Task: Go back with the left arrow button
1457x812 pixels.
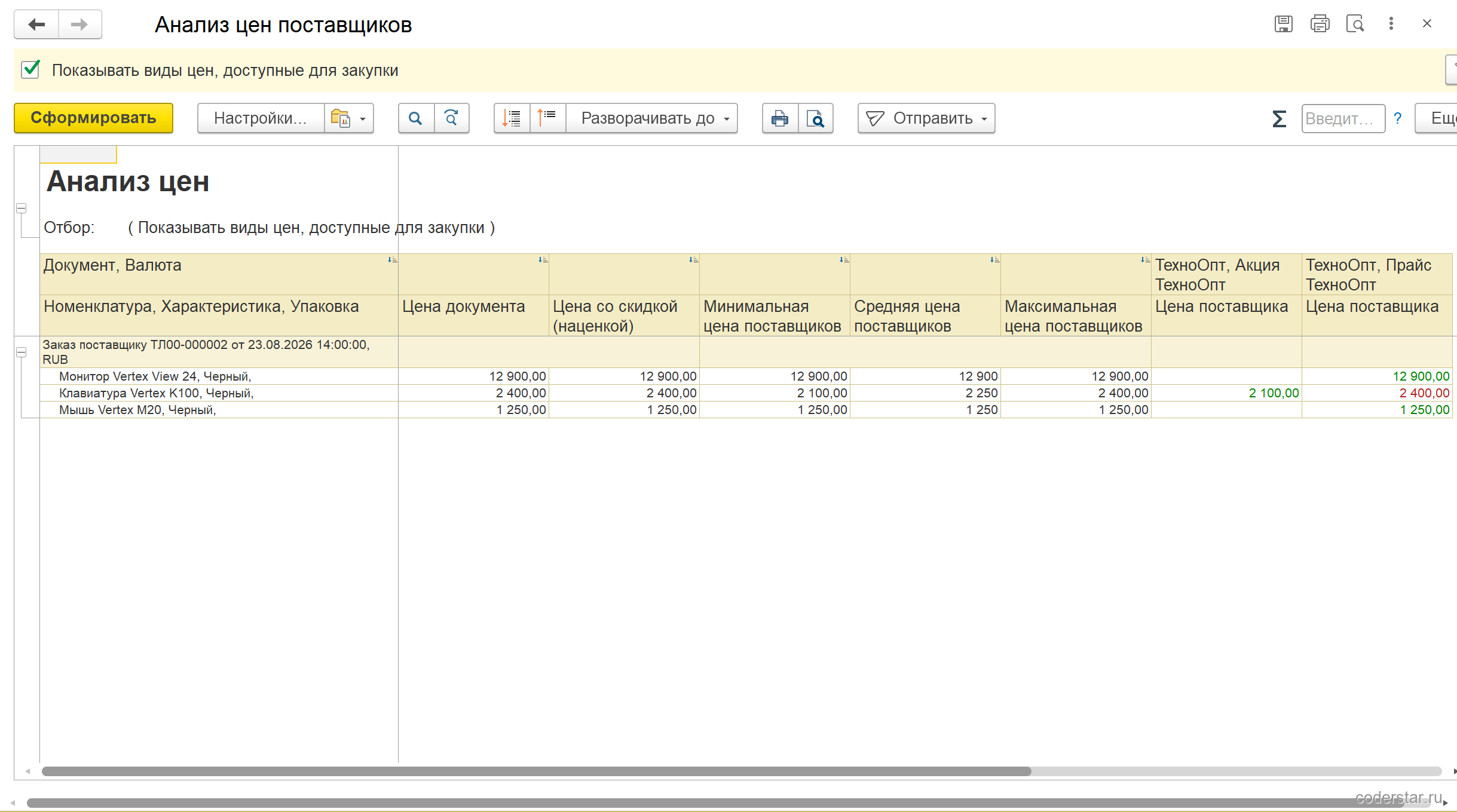Action: [36, 24]
